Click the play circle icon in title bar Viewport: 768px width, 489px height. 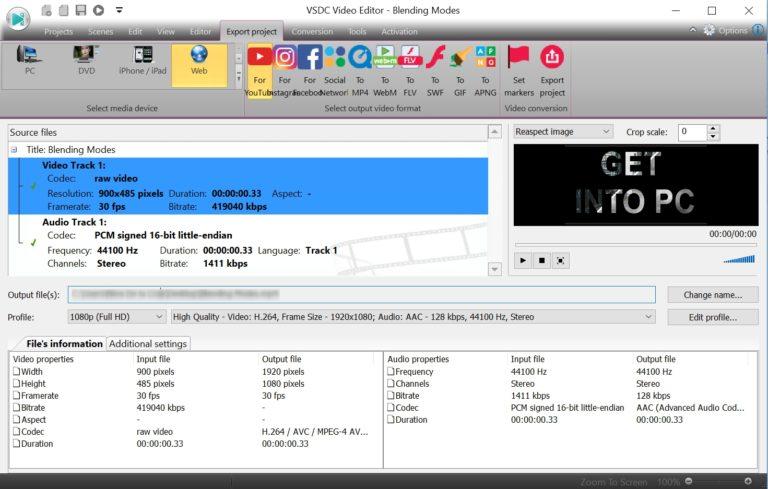[x=98, y=10]
